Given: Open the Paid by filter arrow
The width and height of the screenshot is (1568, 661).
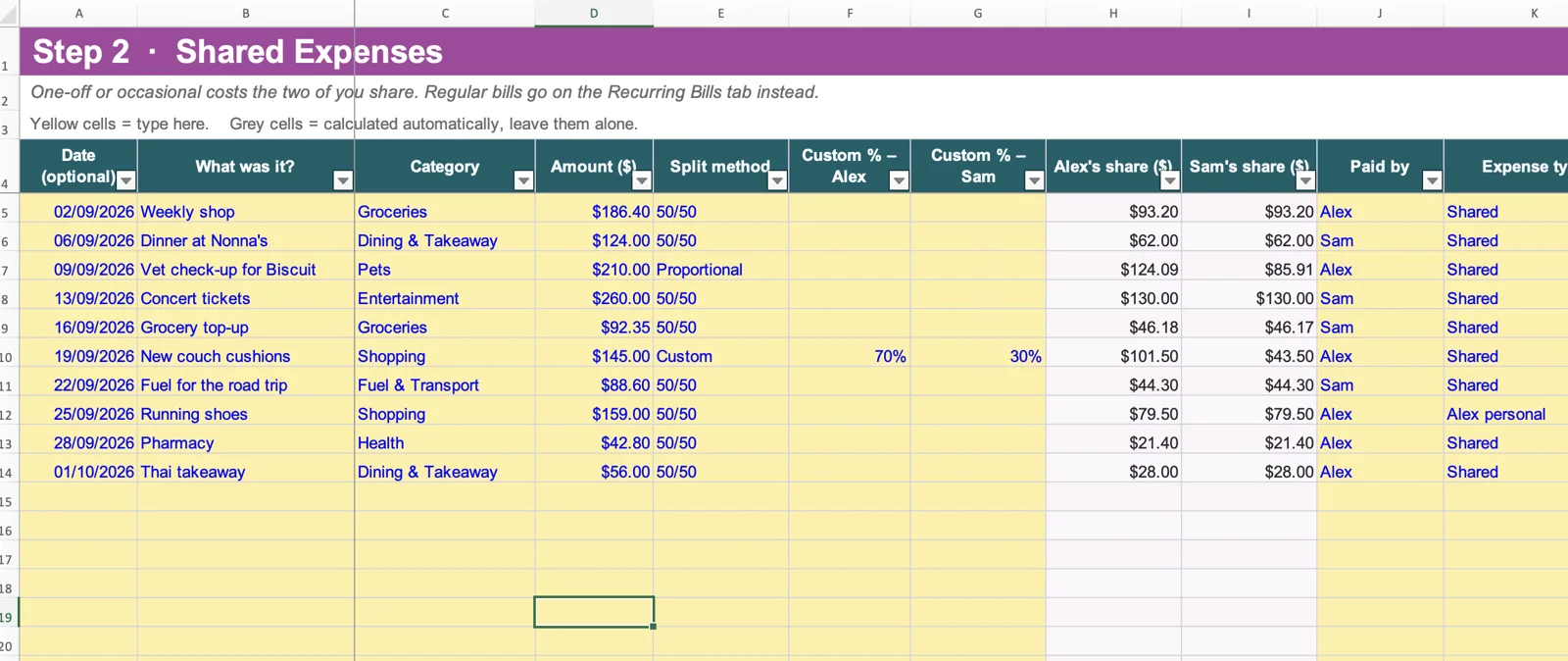Looking at the screenshot, I should 1432,180.
